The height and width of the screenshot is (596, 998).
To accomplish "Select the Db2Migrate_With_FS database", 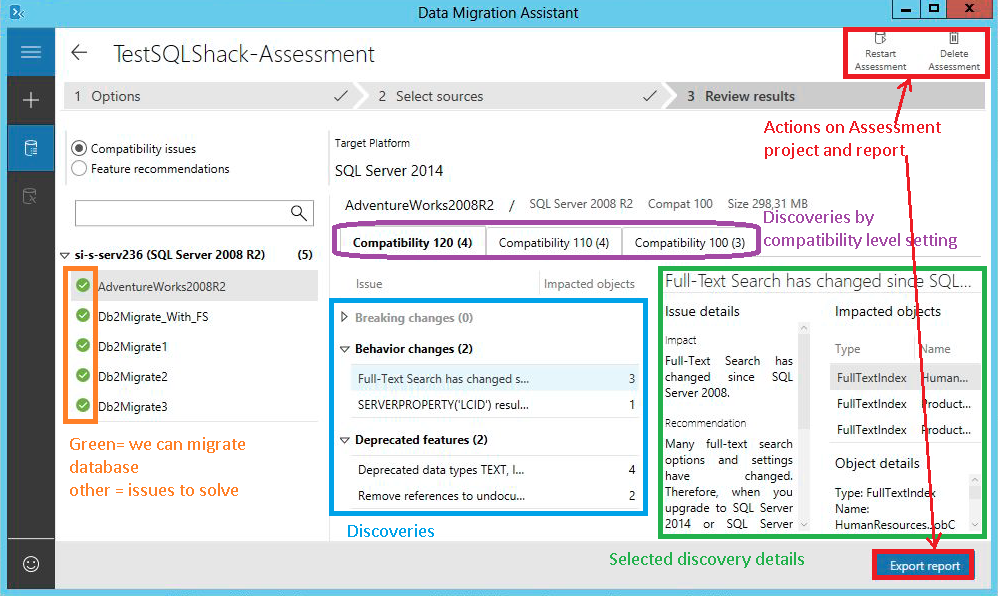I will click(153, 317).
